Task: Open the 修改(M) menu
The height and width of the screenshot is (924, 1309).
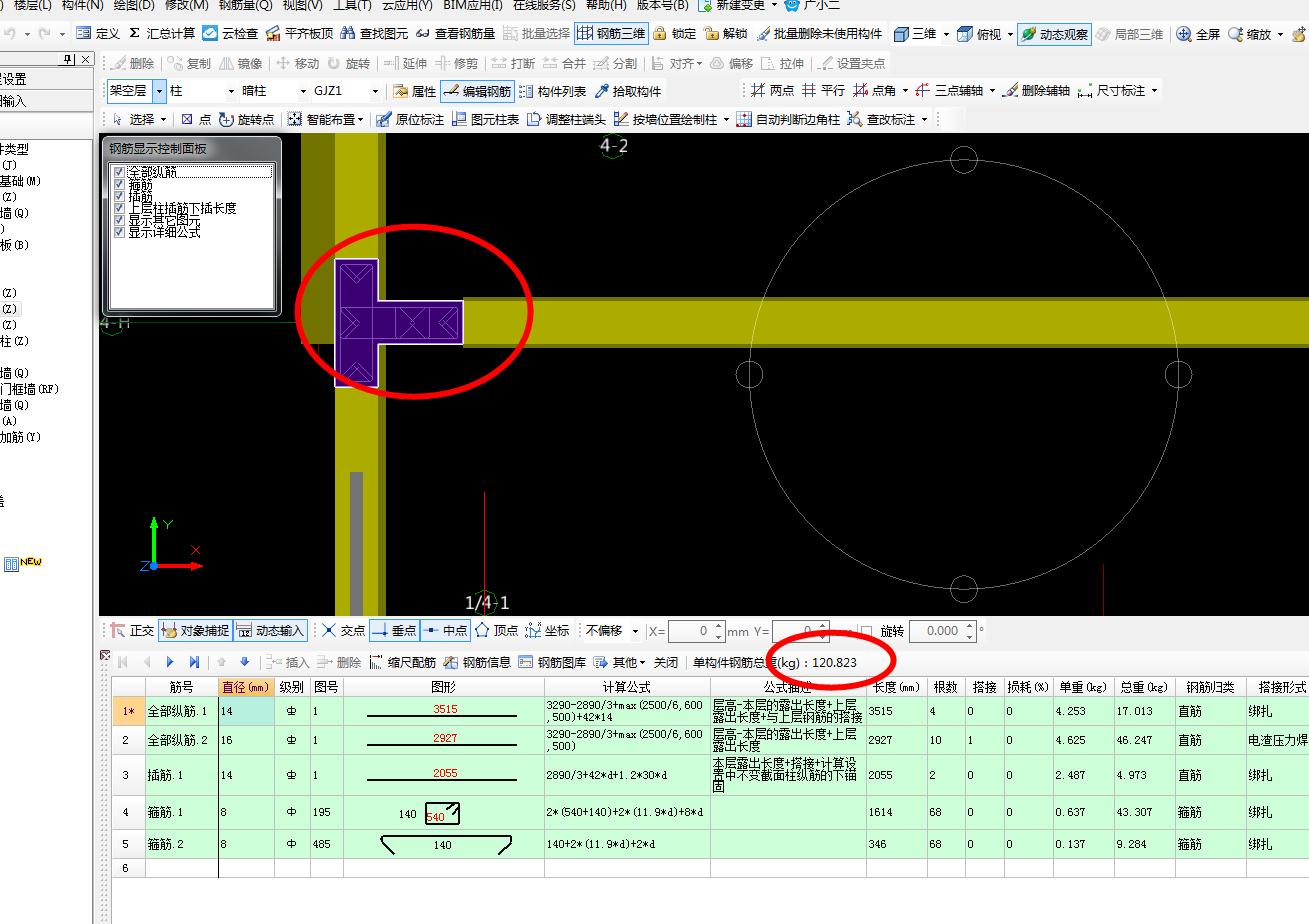Action: [186, 5]
